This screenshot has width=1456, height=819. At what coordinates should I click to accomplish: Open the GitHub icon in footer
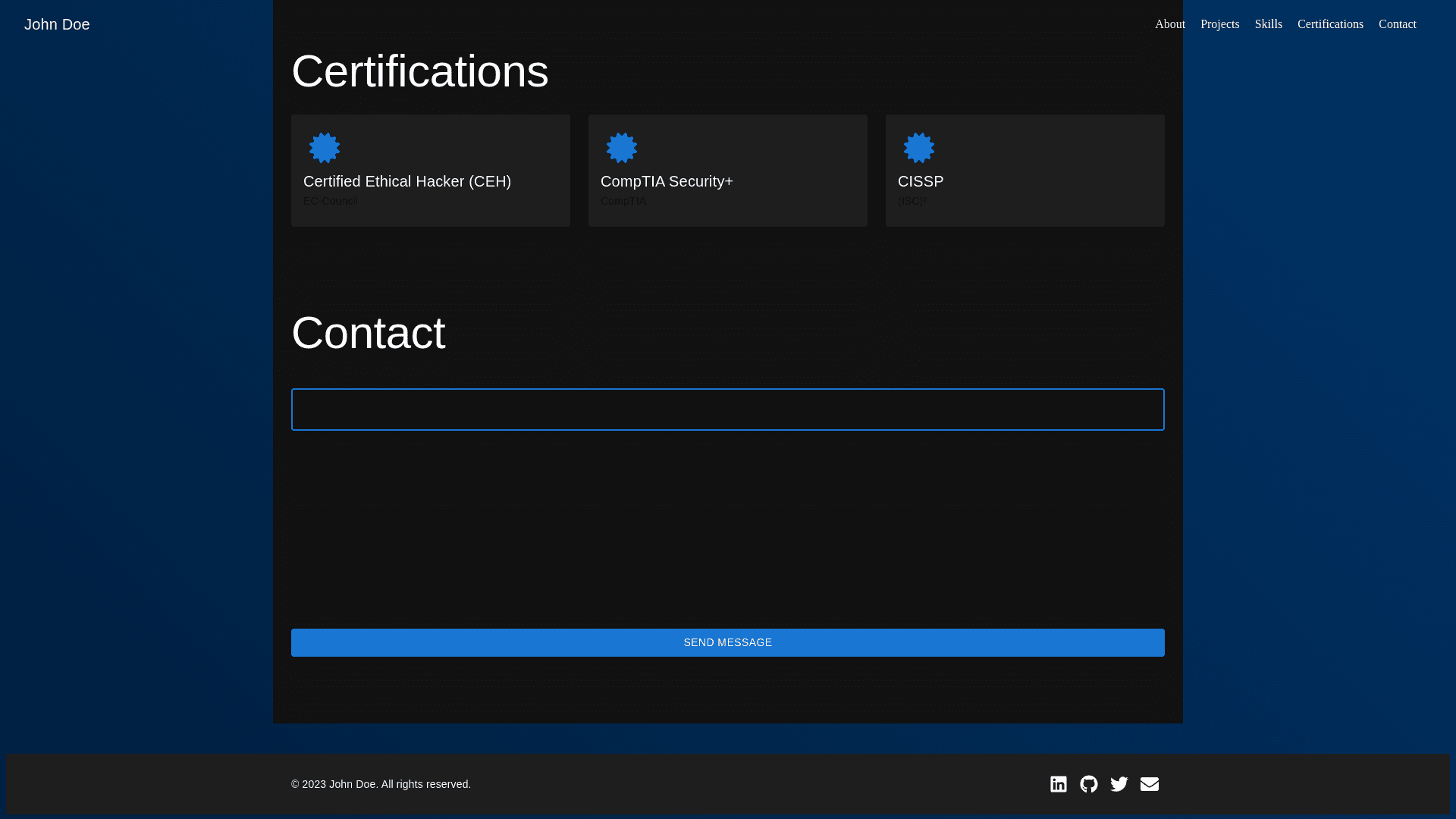(1088, 784)
